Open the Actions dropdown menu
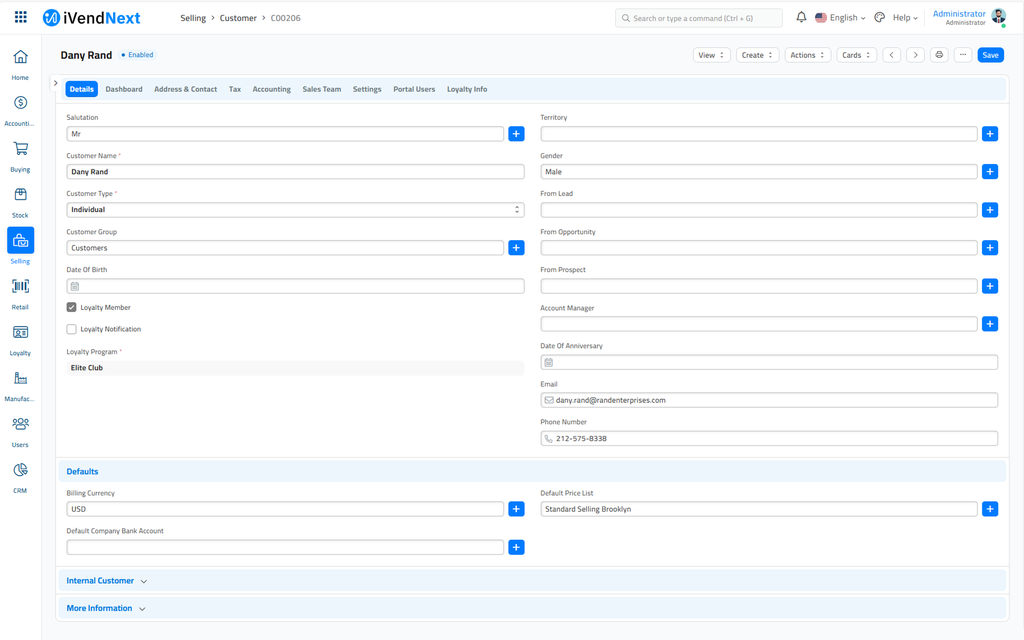 tap(806, 55)
